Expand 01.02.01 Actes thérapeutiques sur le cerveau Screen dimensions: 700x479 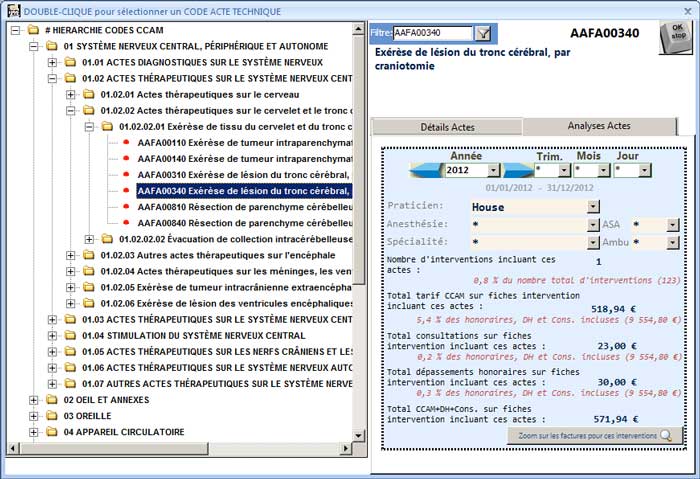(x=71, y=95)
